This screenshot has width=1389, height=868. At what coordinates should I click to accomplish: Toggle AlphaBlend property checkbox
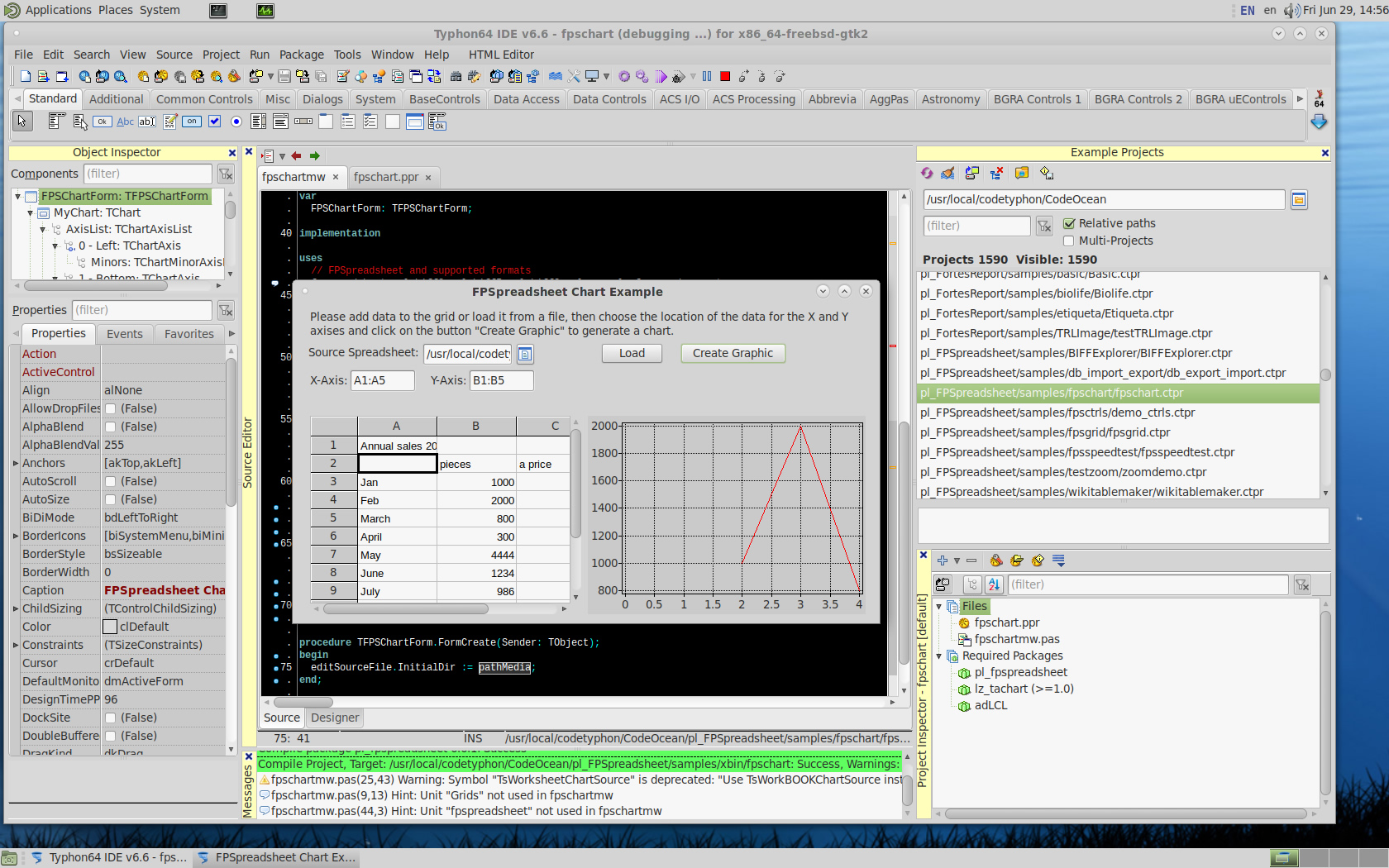coord(110,427)
